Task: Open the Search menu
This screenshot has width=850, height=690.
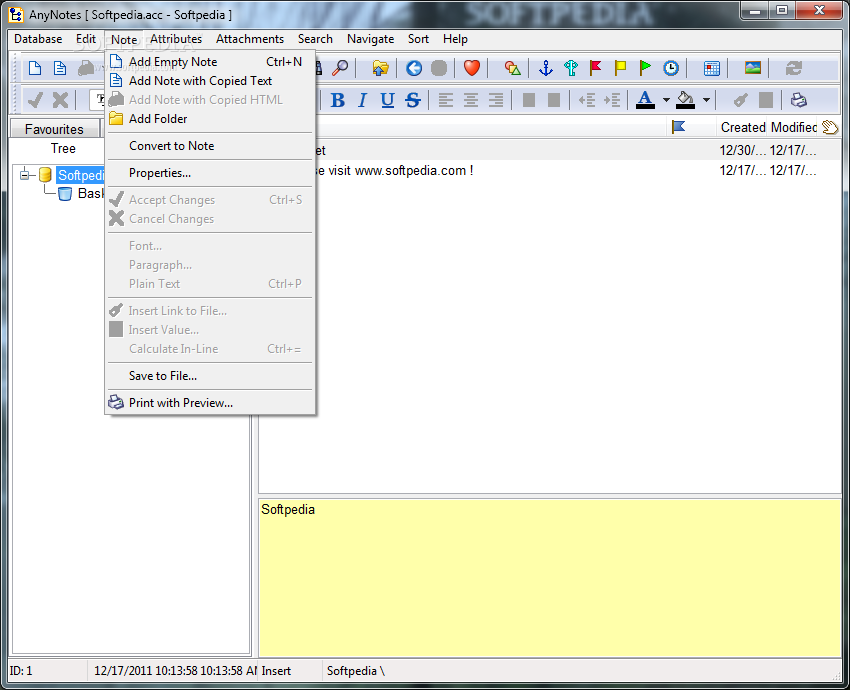Action: click(x=315, y=39)
